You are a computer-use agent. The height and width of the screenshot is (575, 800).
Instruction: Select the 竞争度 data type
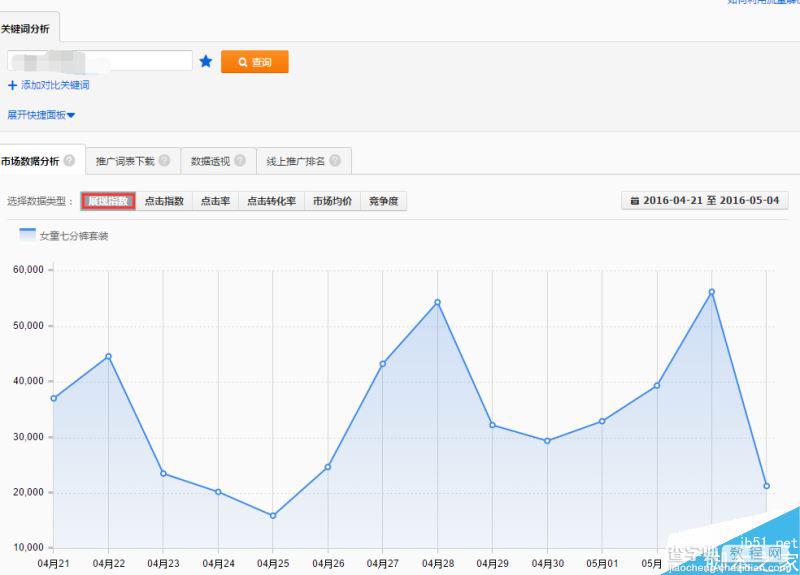point(384,201)
